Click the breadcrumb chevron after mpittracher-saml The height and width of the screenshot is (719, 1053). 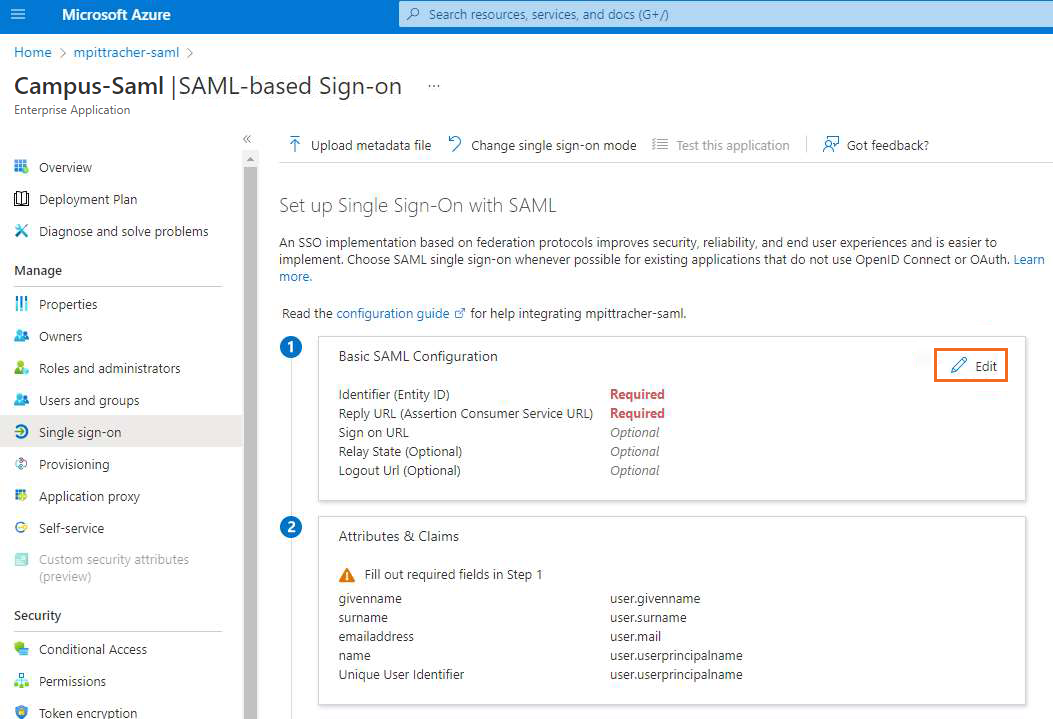pyautogui.click(x=189, y=52)
